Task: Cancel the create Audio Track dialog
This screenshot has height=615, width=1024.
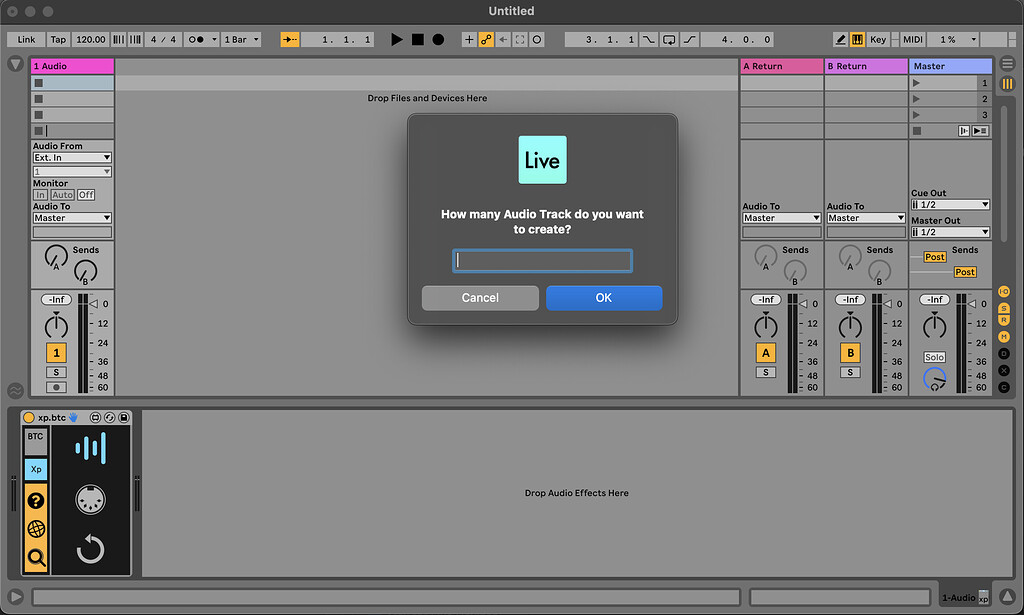Action: coord(480,298)
